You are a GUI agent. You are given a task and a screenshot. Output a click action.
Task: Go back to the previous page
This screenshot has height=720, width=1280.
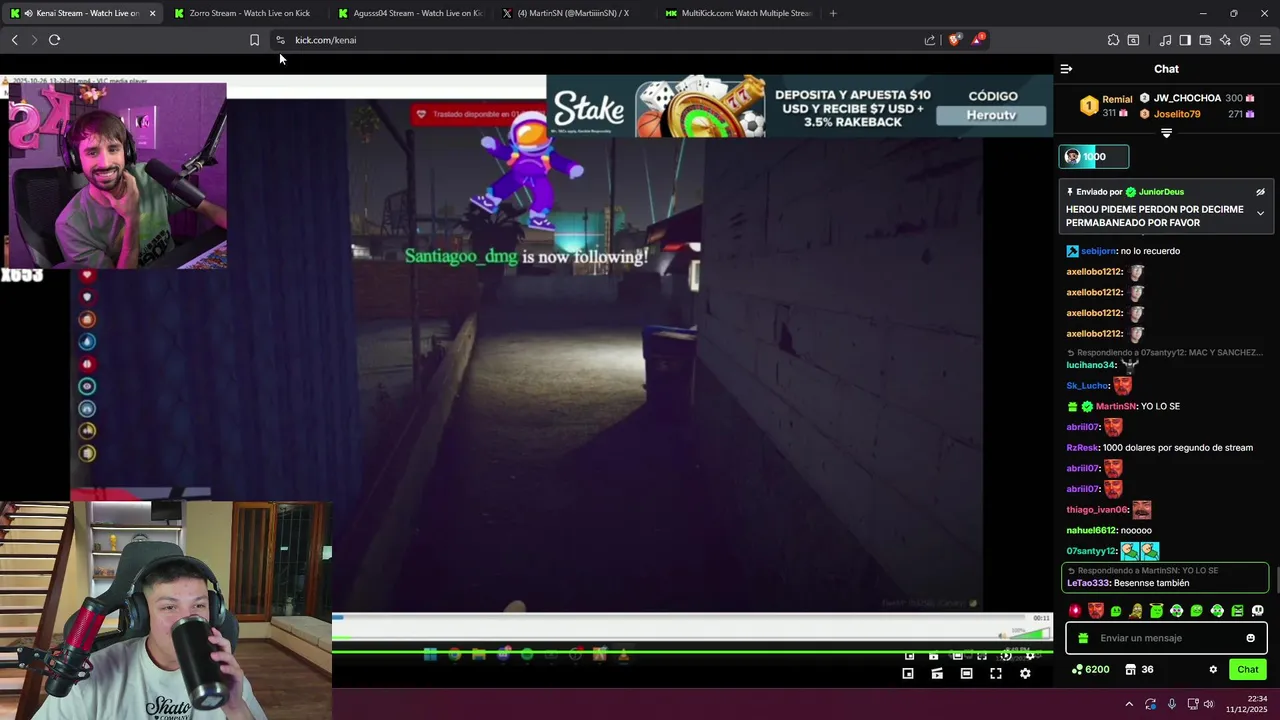click(x=14, y=40)
